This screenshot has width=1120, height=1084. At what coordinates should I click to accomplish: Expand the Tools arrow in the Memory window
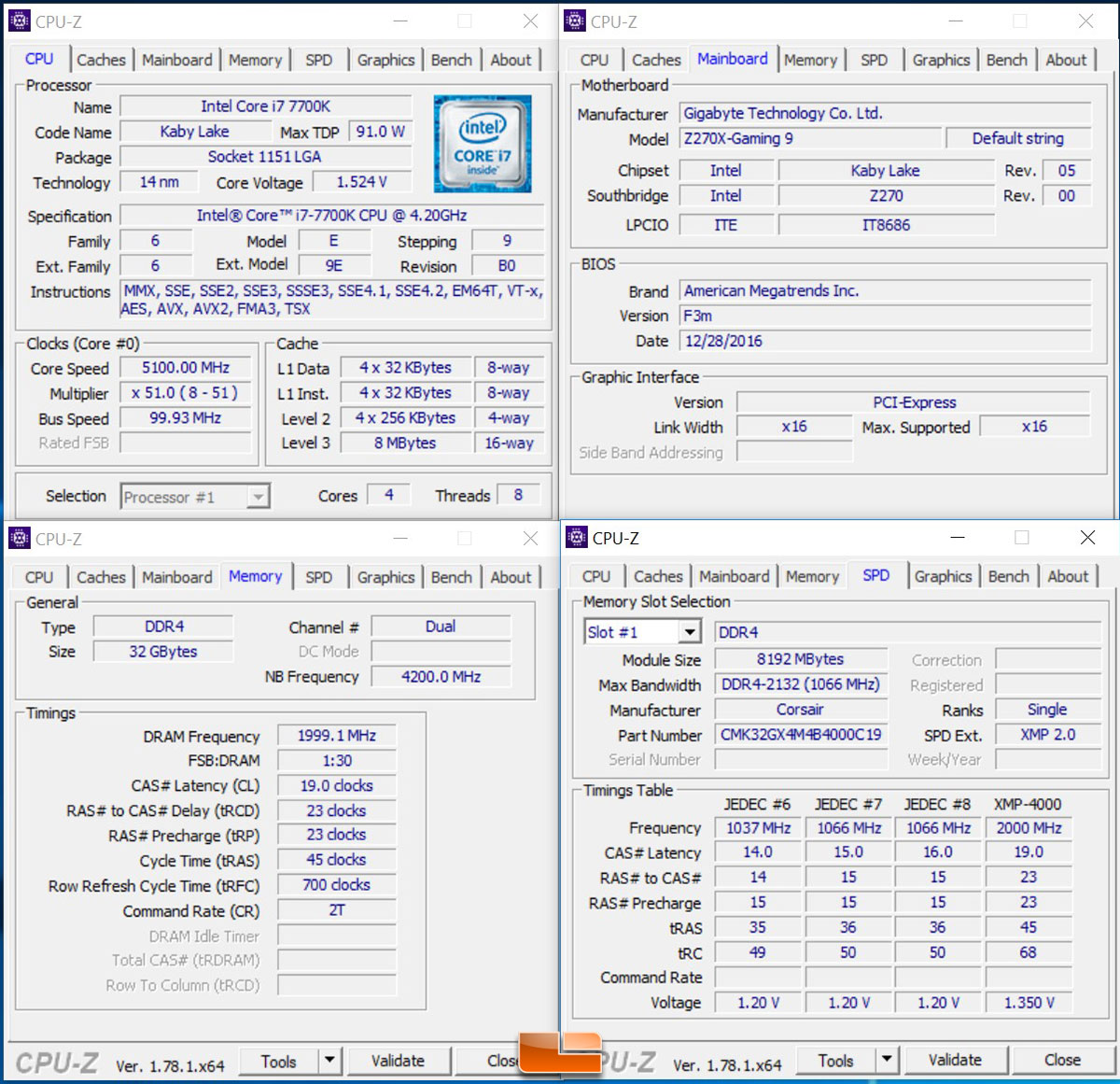329,1061
